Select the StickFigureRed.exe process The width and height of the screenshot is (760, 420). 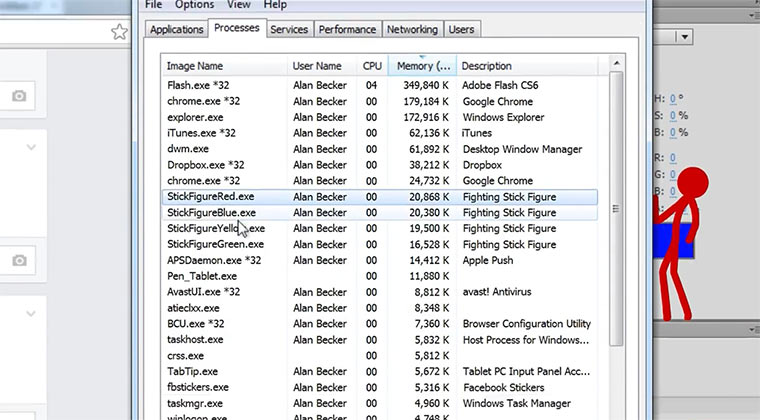click(x=211, y=197)
